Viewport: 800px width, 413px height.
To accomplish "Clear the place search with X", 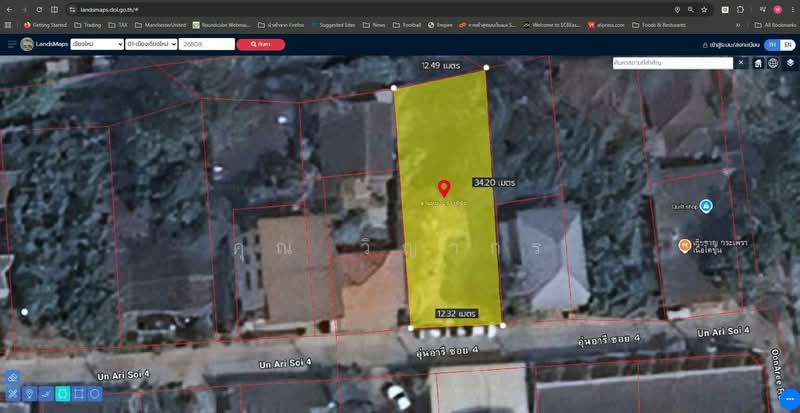I will [741, 63].
